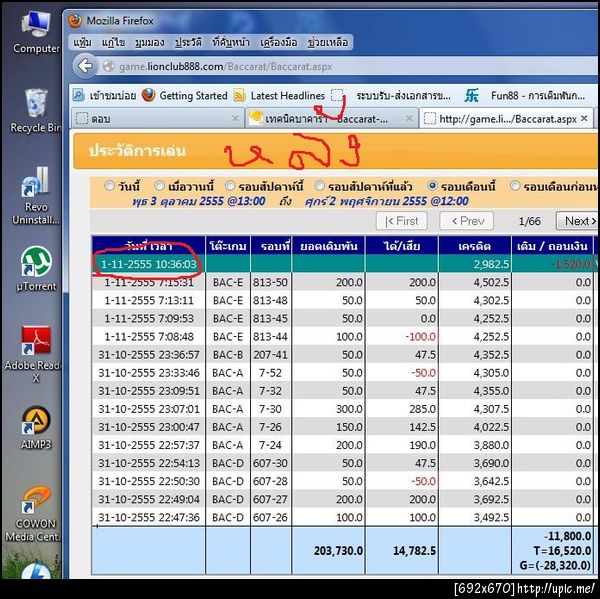The height and width of the screenshot is (599, 600).
Task: Click the page indicator 1/66
Action: coord(530,221)
